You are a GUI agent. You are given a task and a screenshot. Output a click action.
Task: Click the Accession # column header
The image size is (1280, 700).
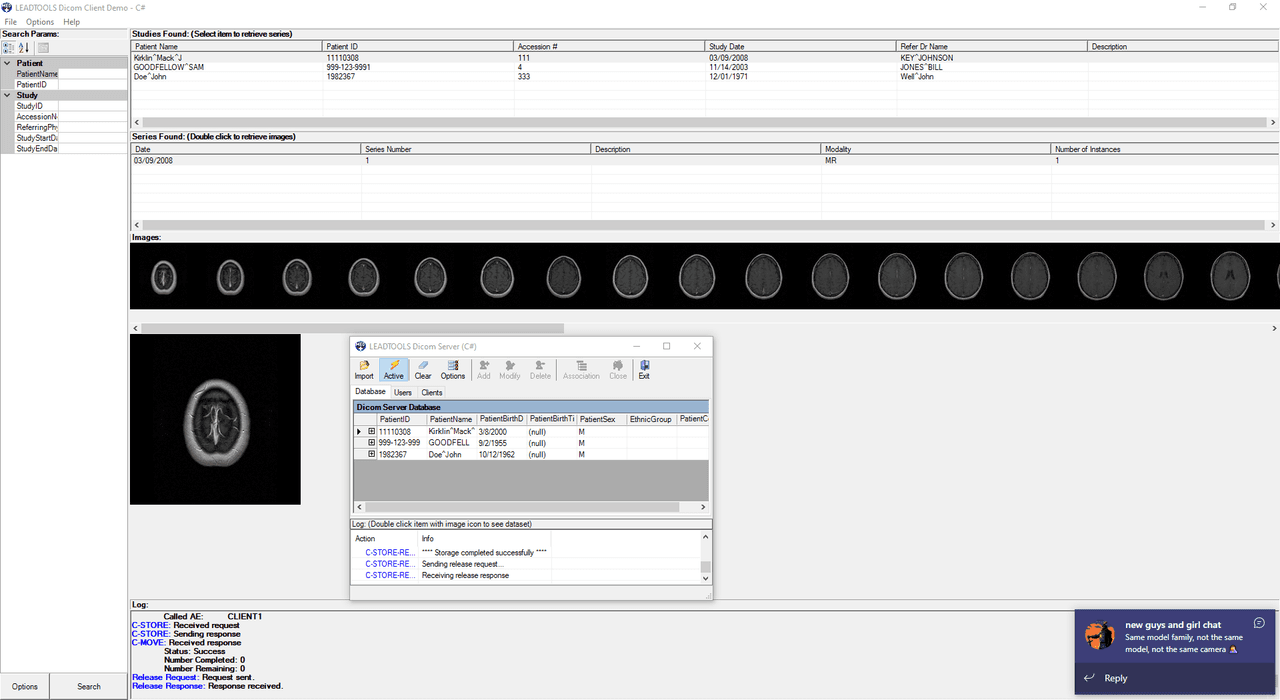pyautogui.click(x=609, y=47)
